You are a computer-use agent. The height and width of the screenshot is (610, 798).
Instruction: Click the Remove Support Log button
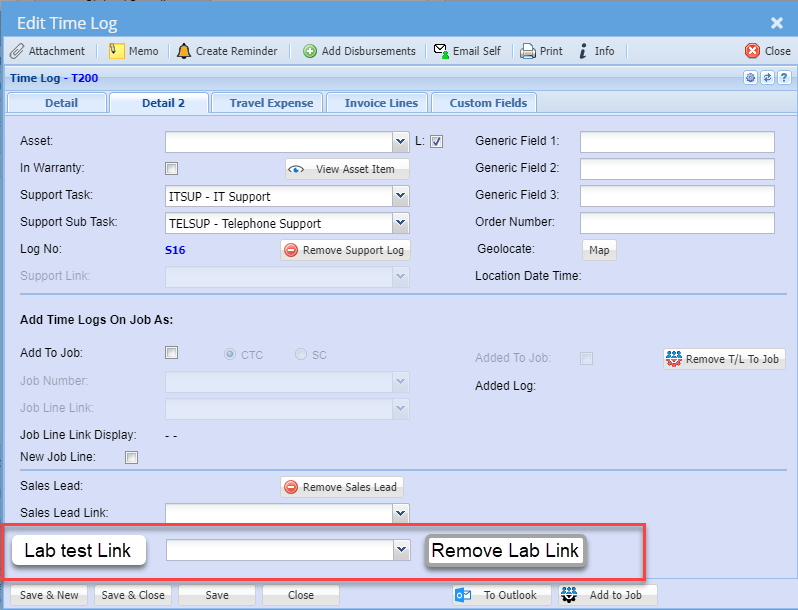tap(345, 250)
